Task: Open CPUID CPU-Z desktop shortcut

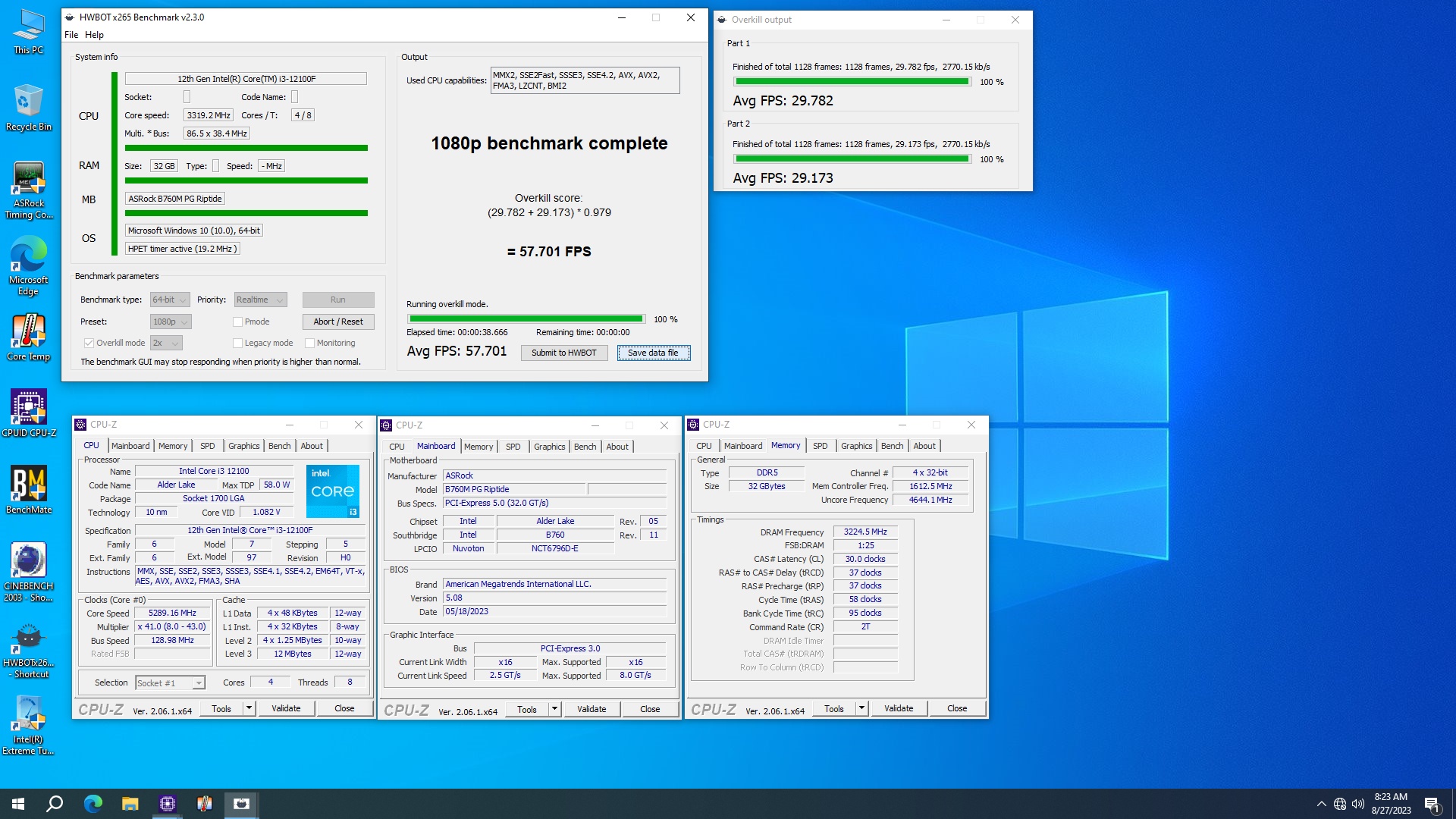Action: click(x=29, y=413)
